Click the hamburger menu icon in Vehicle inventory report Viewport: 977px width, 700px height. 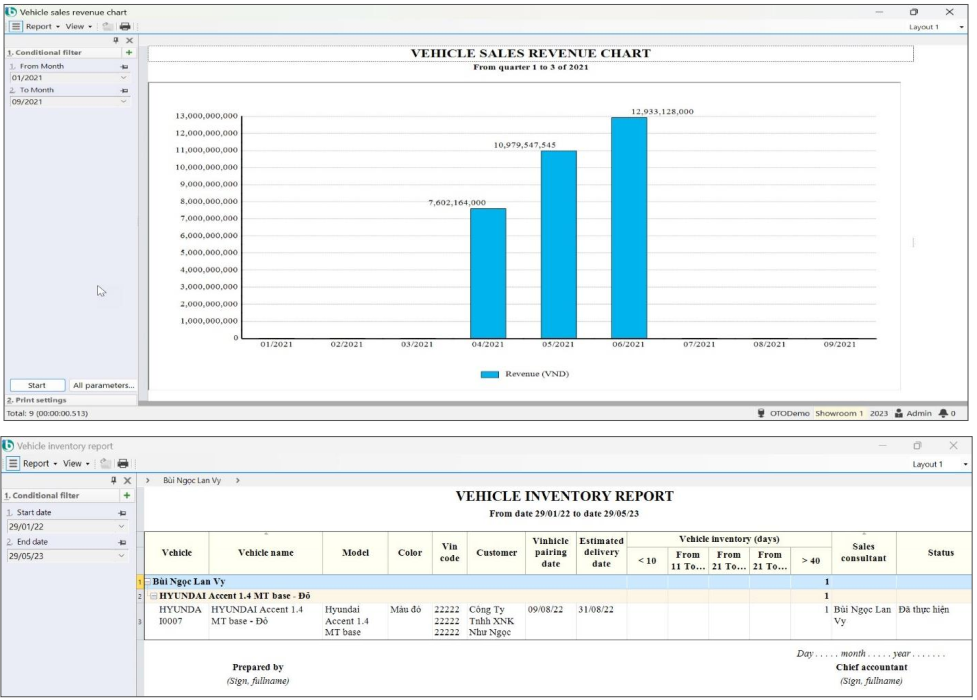[x=14, y=463]
